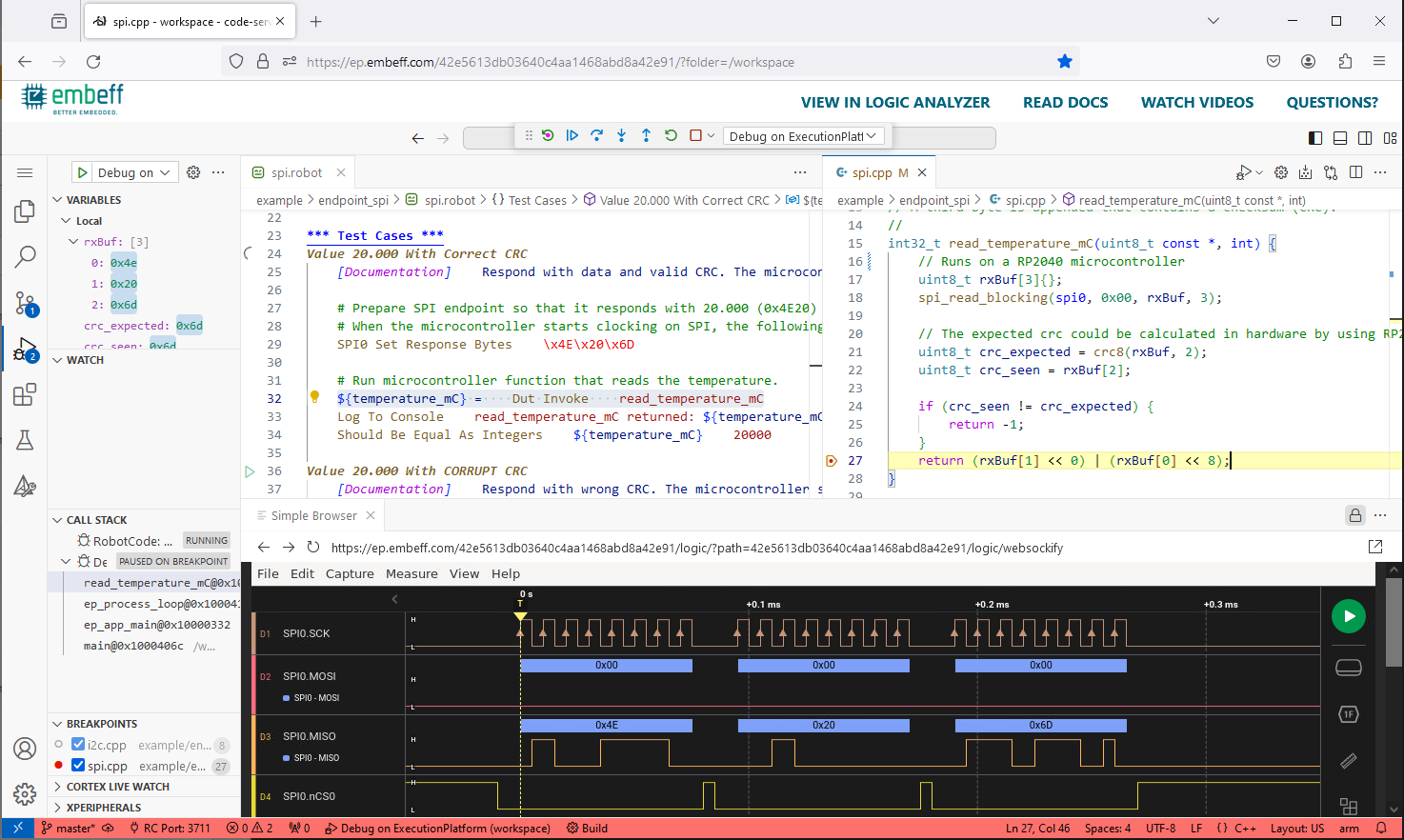
Task: Open the Source Control view in the activity bar
Action: 25,303
